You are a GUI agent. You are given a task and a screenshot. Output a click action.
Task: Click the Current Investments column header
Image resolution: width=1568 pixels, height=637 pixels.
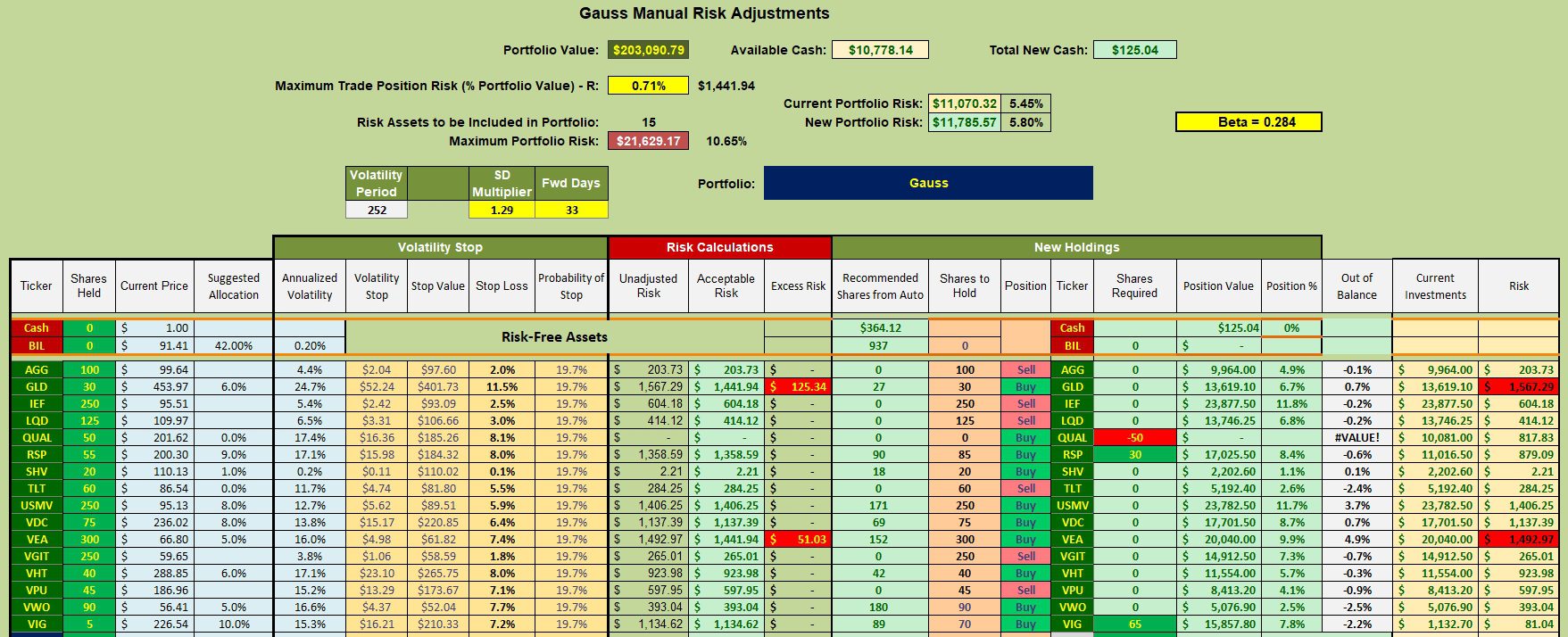point(1435,286)
